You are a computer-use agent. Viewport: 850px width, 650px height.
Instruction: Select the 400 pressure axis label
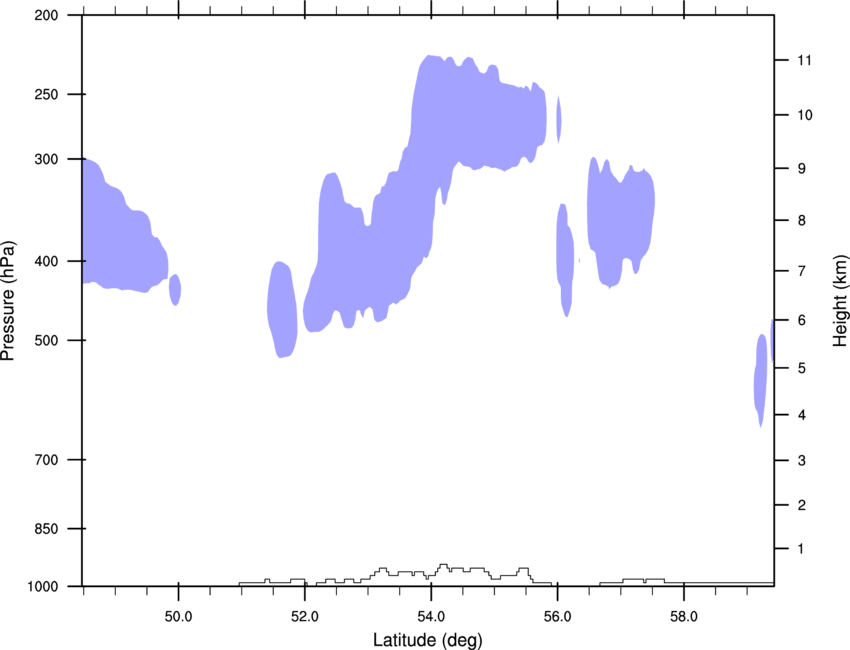point(46,261)
